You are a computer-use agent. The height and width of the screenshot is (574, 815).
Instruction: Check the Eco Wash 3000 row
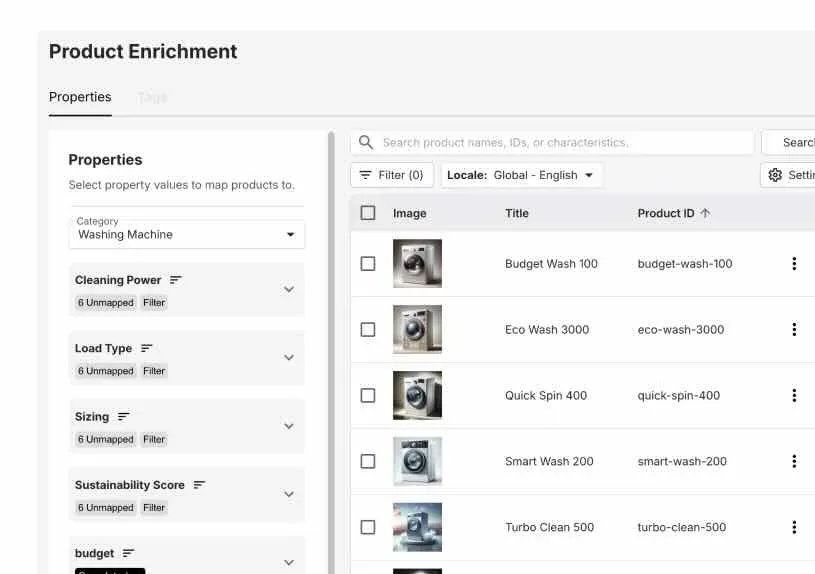click(x=368, y=329)
